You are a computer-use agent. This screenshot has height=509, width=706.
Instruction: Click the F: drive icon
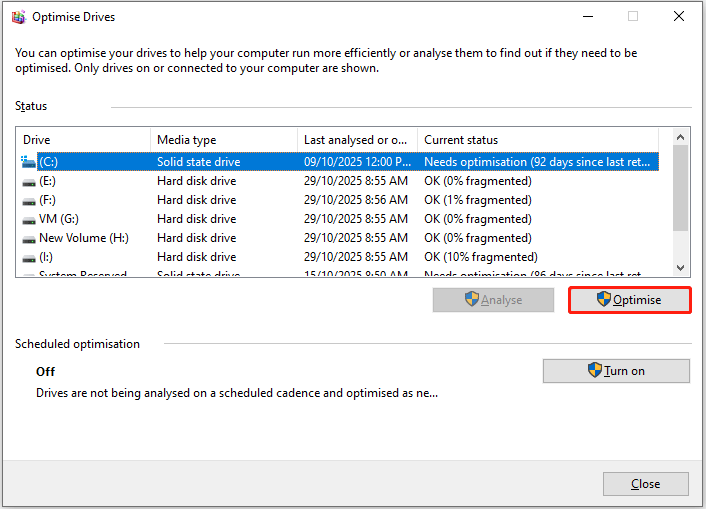pyautogui.click(x=29, y=201)
